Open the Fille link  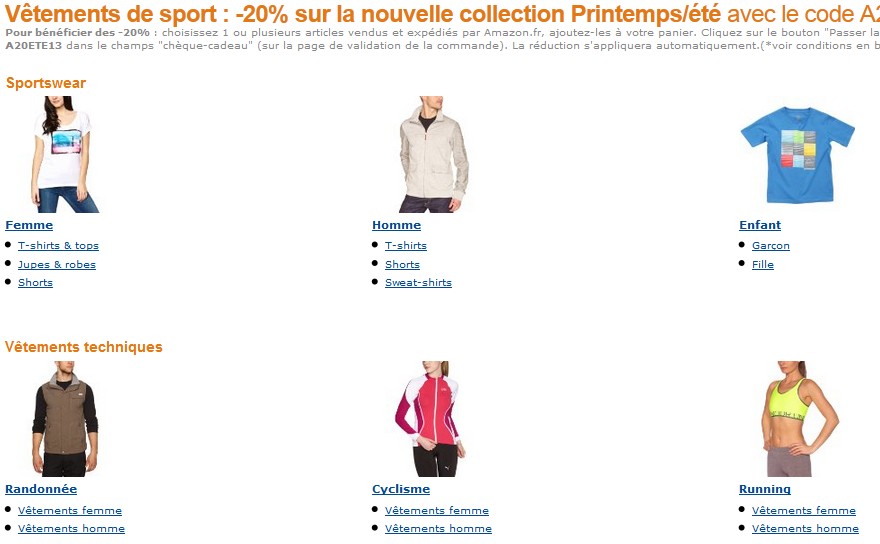tap(763, 264)
